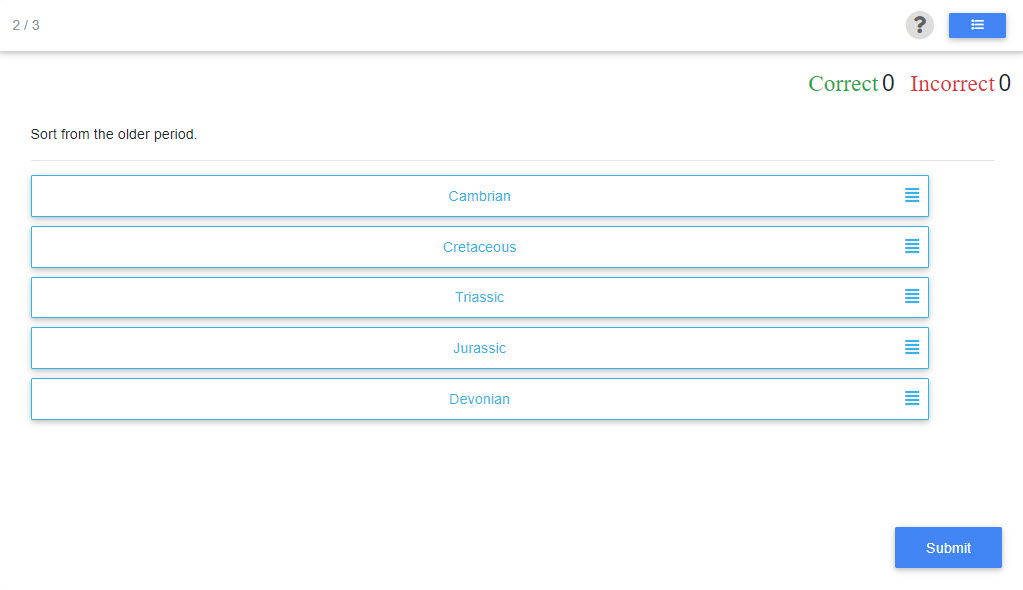Click the Cretaceous row's drag handle icon
1023x590 pixels.
pyautogui.click(x=912, y=246)
